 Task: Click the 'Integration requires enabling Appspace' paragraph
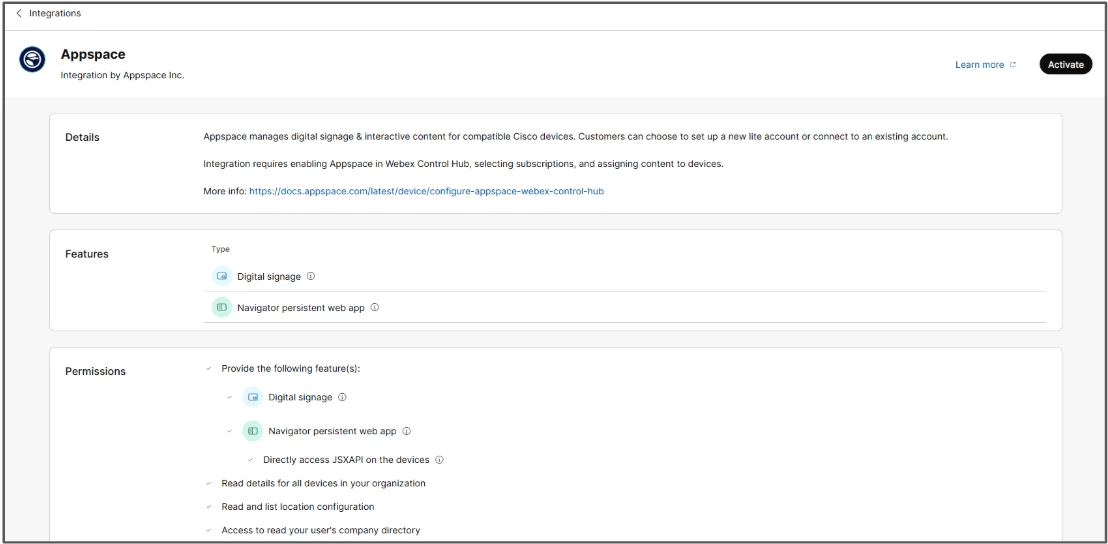[x=464, y=164]
